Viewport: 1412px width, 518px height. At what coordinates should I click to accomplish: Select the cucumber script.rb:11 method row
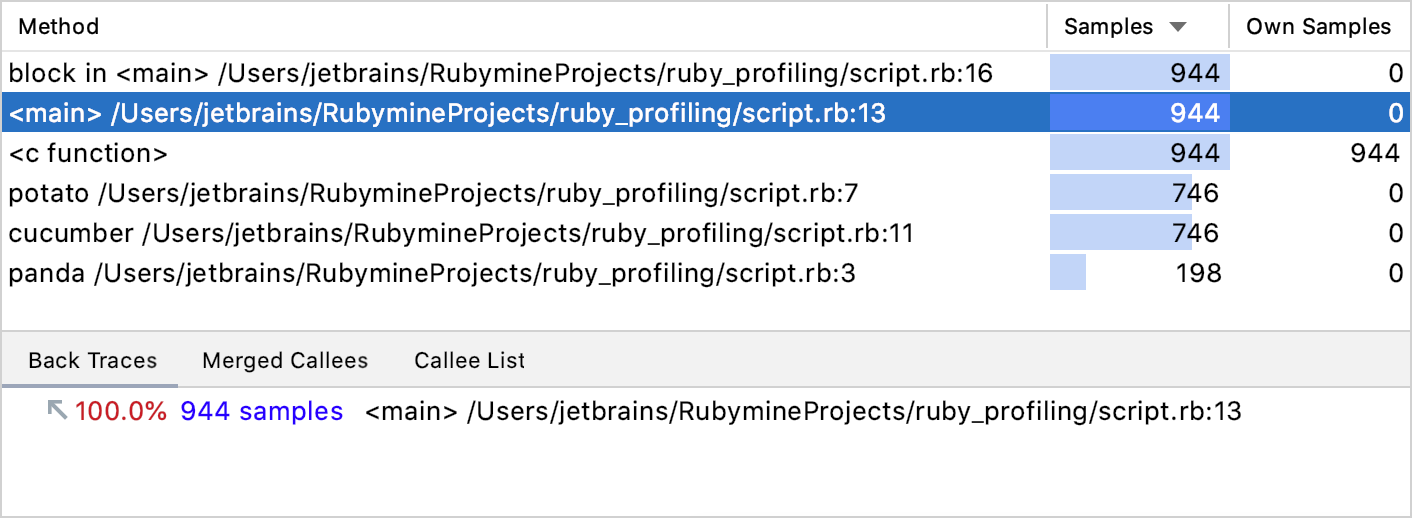pos(461,234)
